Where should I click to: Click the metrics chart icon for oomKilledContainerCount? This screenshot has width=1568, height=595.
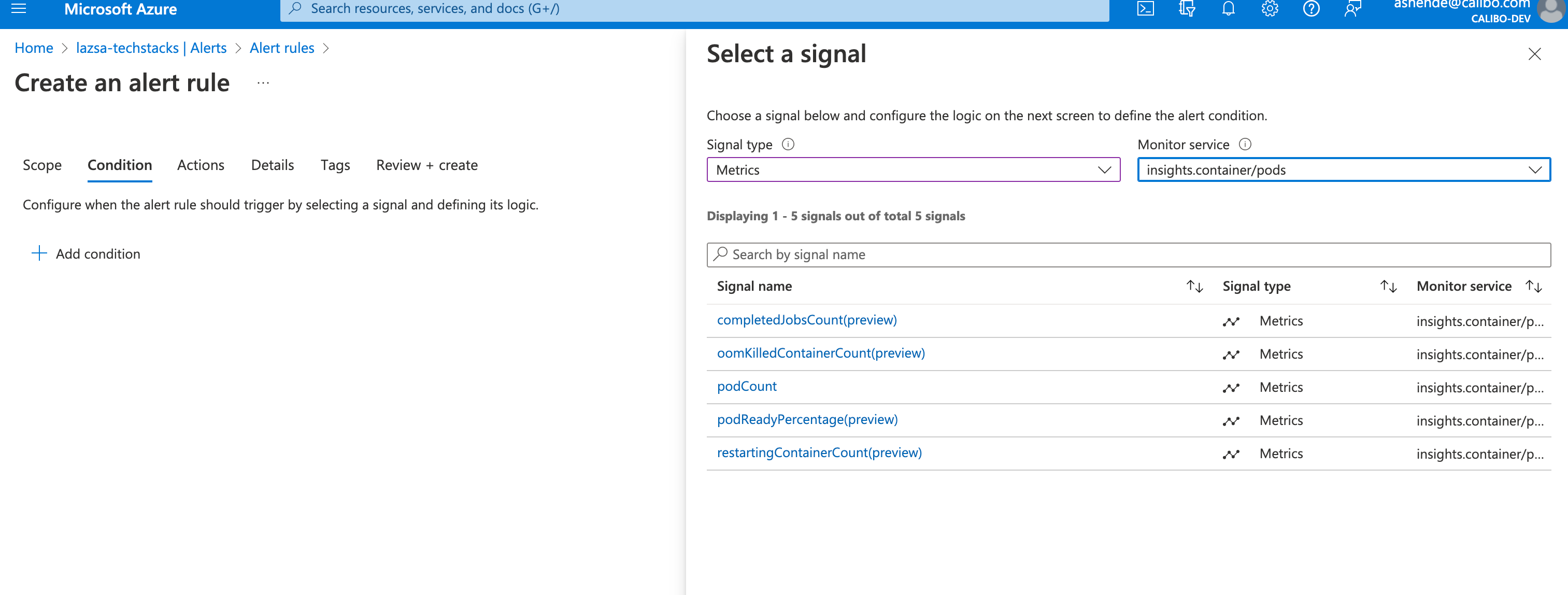pyautogui.click(x=1231, y=355)
